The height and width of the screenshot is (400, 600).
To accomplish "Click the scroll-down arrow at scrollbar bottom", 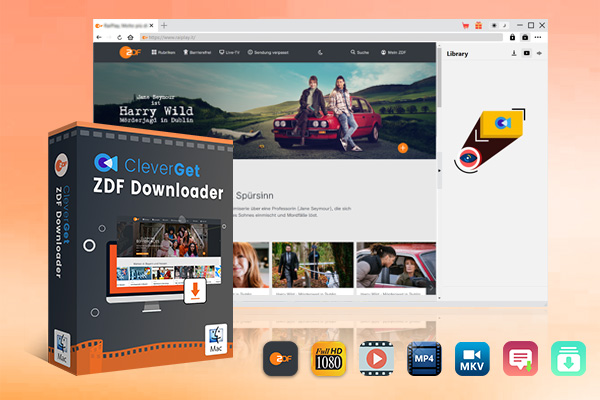I will point(439,297).
